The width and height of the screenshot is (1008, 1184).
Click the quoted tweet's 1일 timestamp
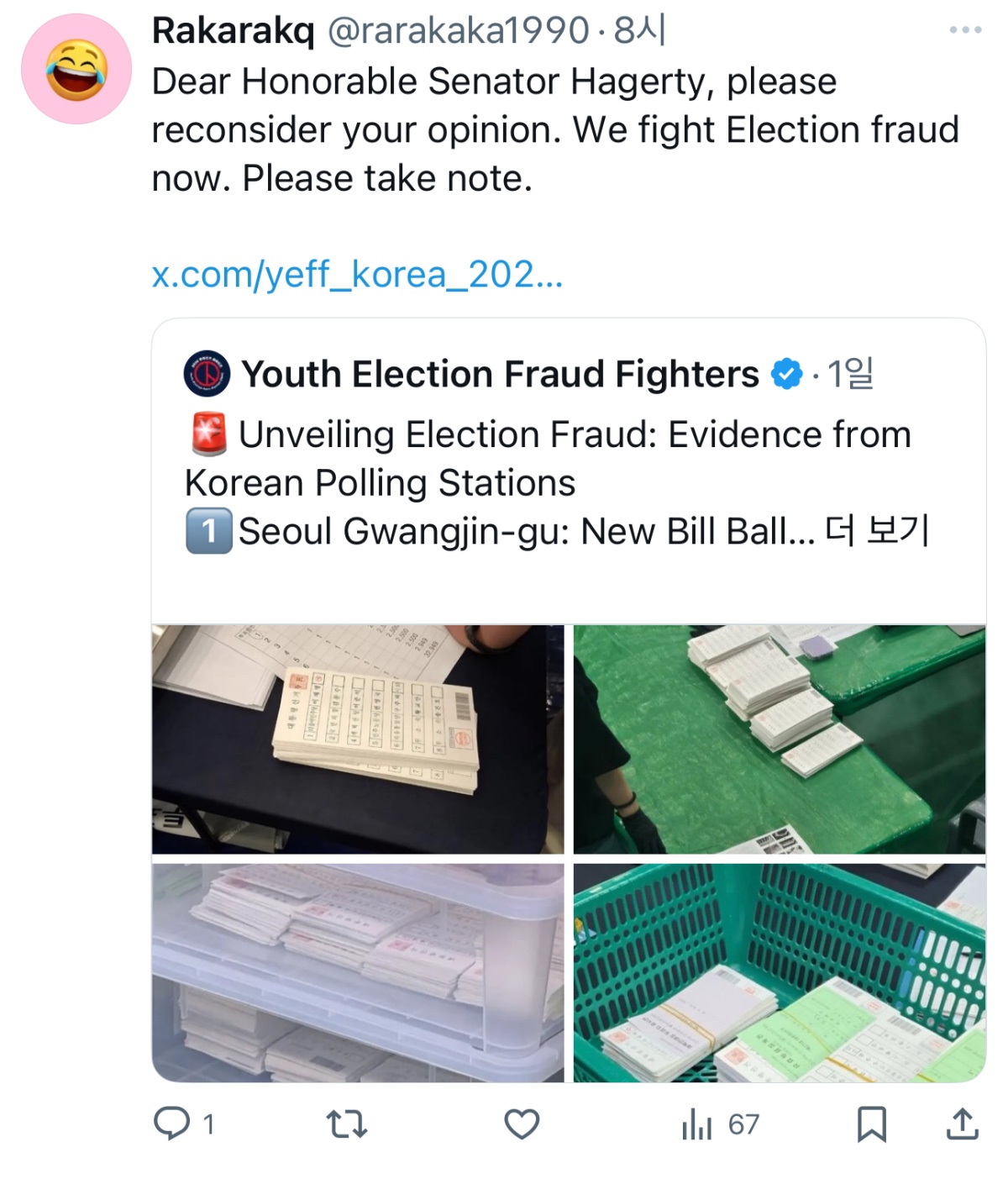(850, 374)
